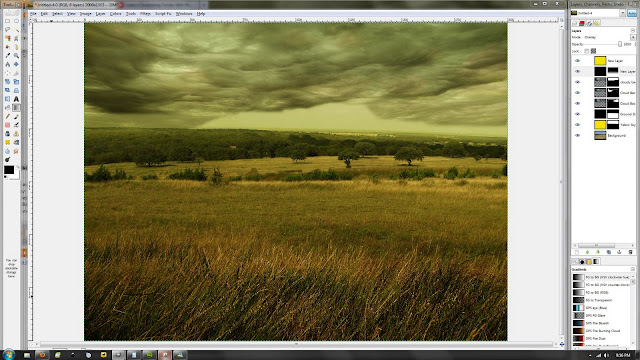Select the Select by Color tool

coord(7,38)
